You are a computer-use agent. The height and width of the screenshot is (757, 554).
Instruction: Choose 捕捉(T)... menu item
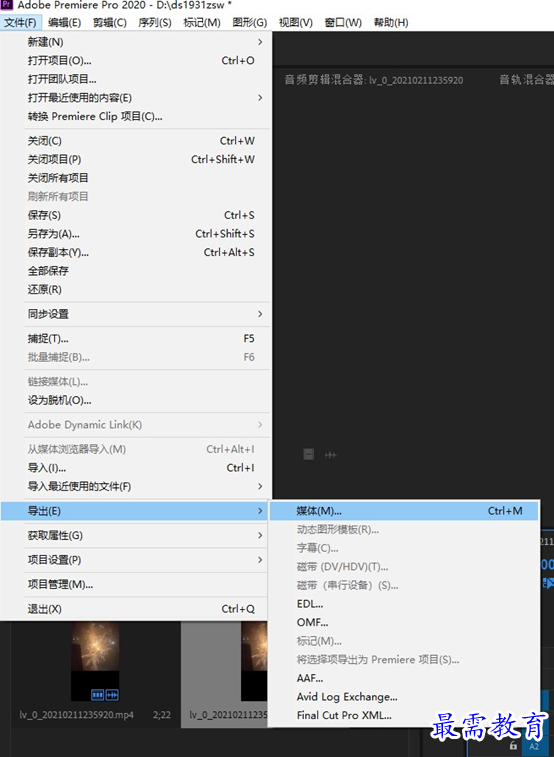pos(135,339)
